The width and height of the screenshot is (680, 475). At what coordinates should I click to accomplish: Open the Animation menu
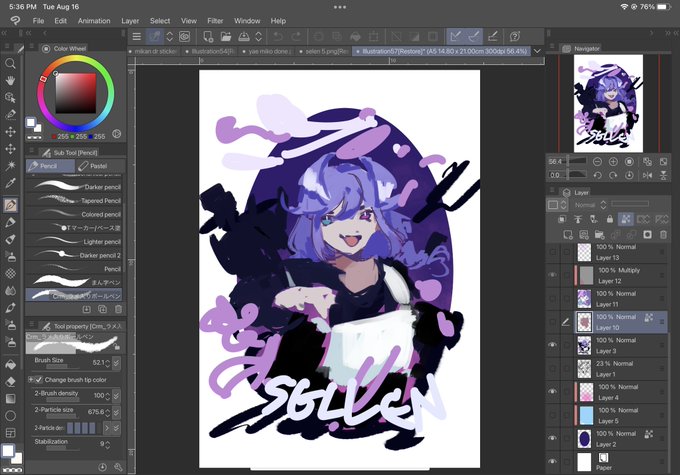(94, 20)
